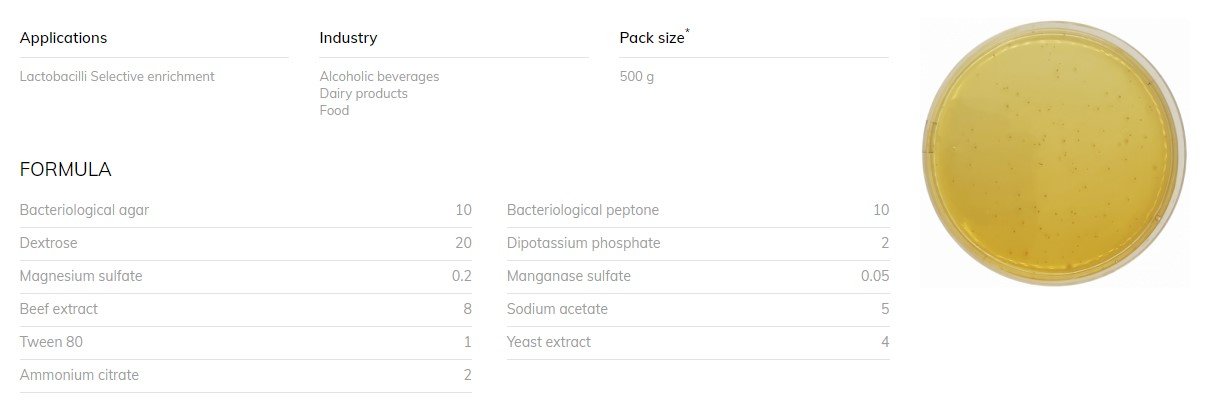Click the Pack size heading
The height and width of the screenshot is (413, 1210).
click(655, 37)
